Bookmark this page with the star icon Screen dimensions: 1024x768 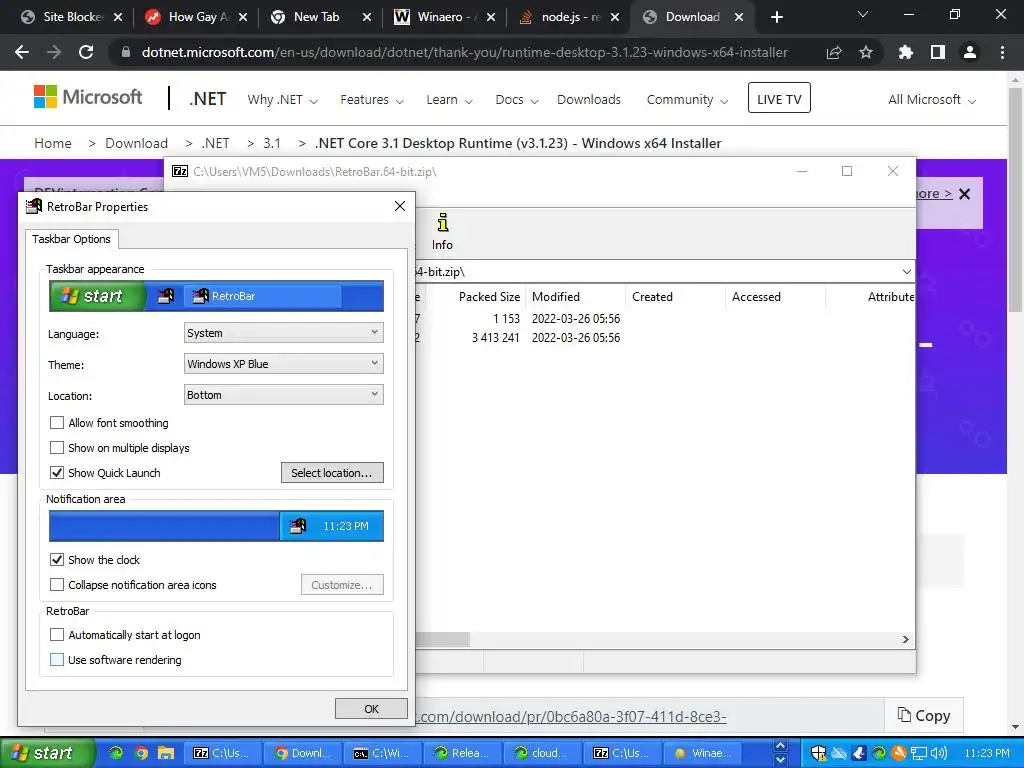[x=866, y=52]
